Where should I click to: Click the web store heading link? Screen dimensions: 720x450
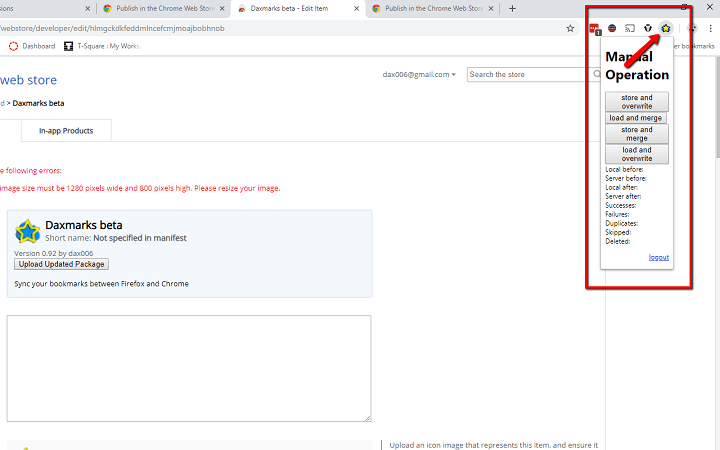tap(28, 80)
